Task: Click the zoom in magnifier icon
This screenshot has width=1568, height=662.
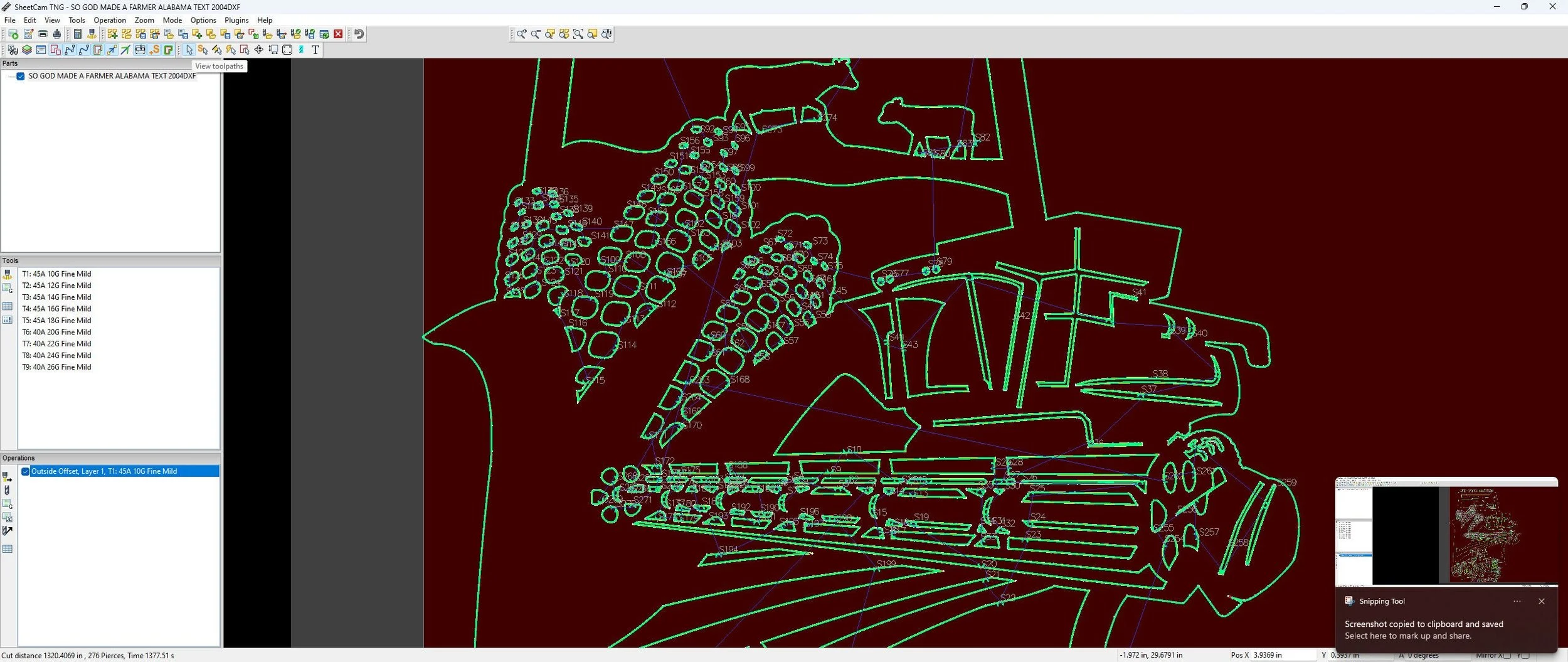Action: [522, 34]
